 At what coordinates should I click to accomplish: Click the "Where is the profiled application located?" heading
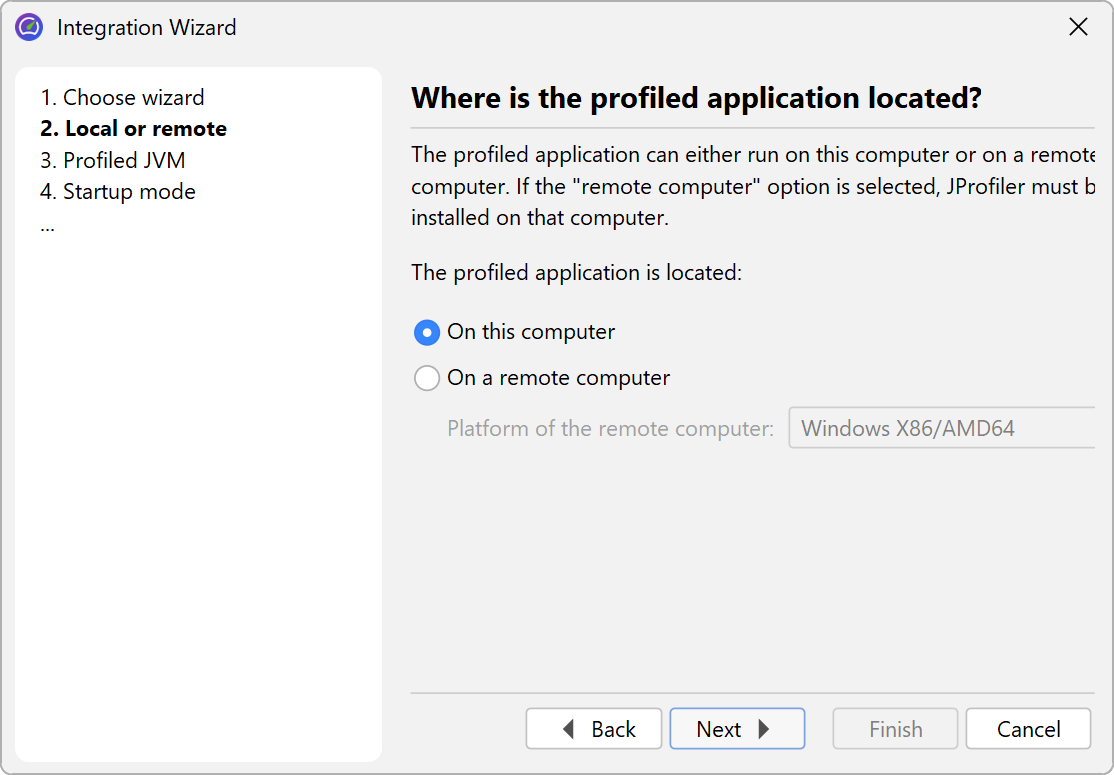[x=696, y=98]
